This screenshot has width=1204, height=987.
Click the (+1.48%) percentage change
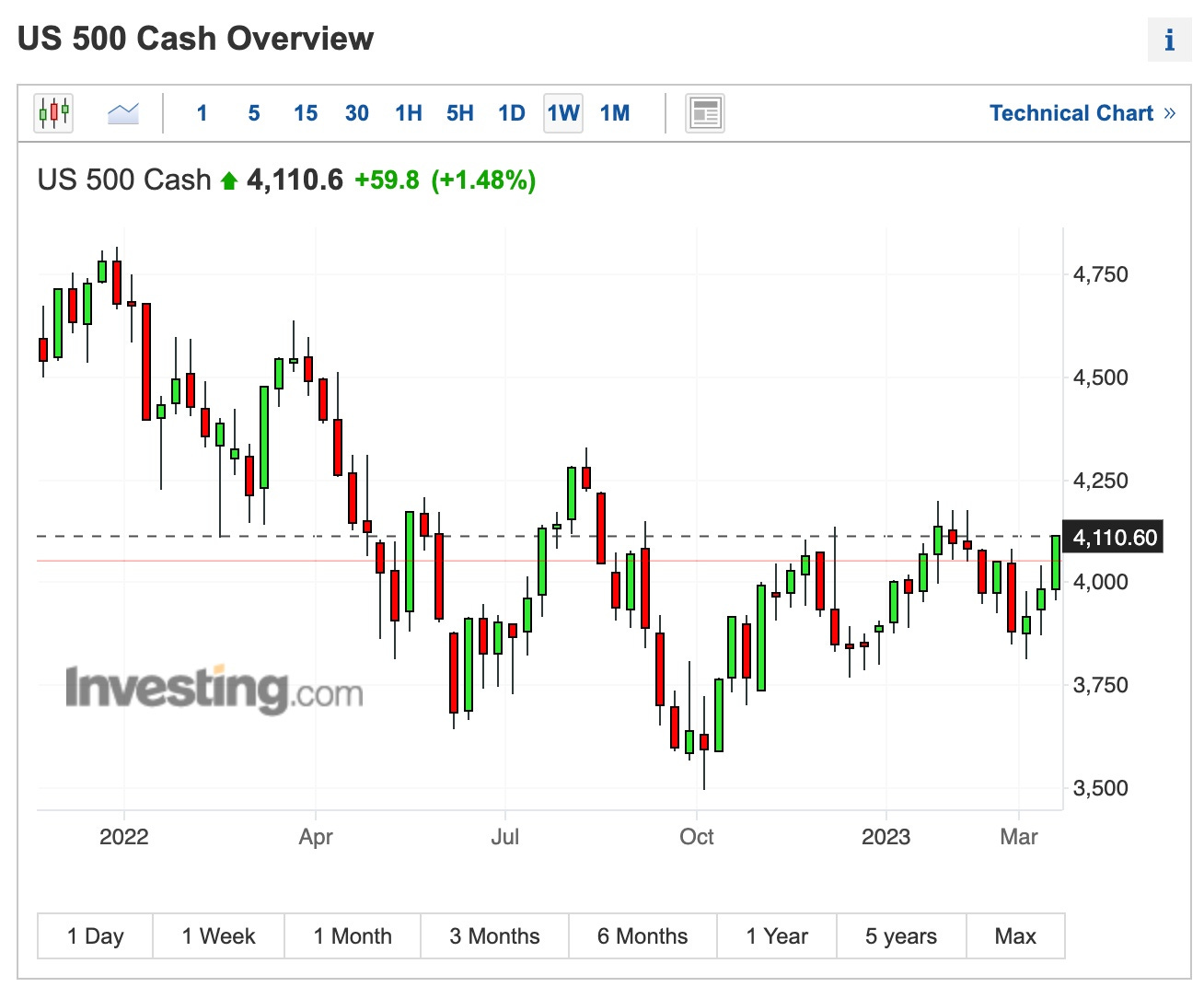[x=483, y=180]
